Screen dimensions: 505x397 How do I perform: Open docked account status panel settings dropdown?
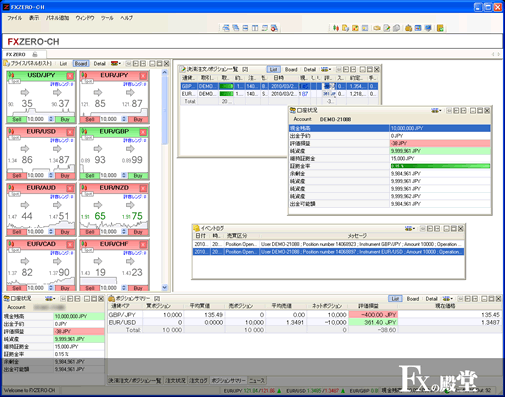tap(50, 299)
